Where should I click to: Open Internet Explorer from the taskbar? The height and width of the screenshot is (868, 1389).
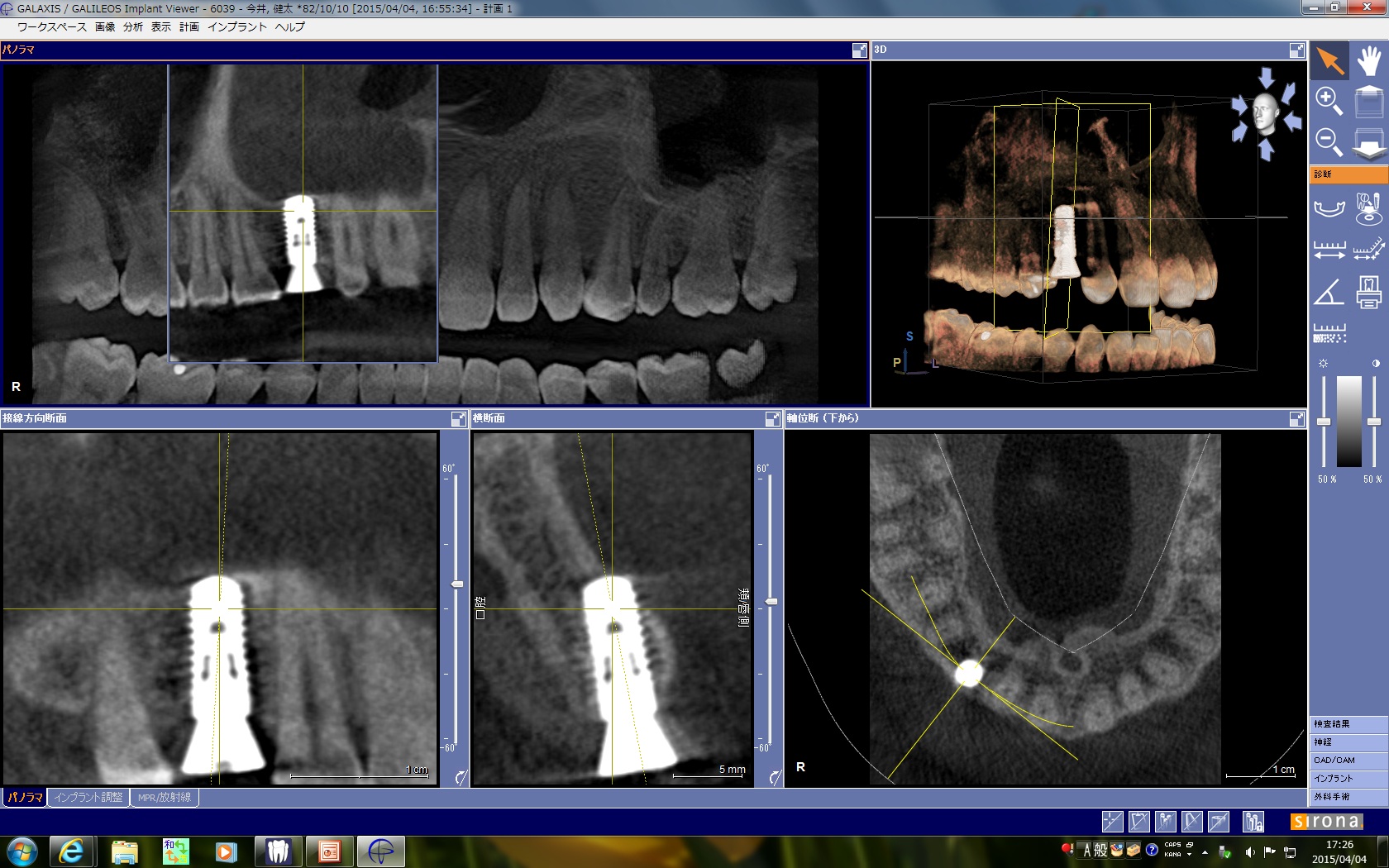tap(71, 851)
